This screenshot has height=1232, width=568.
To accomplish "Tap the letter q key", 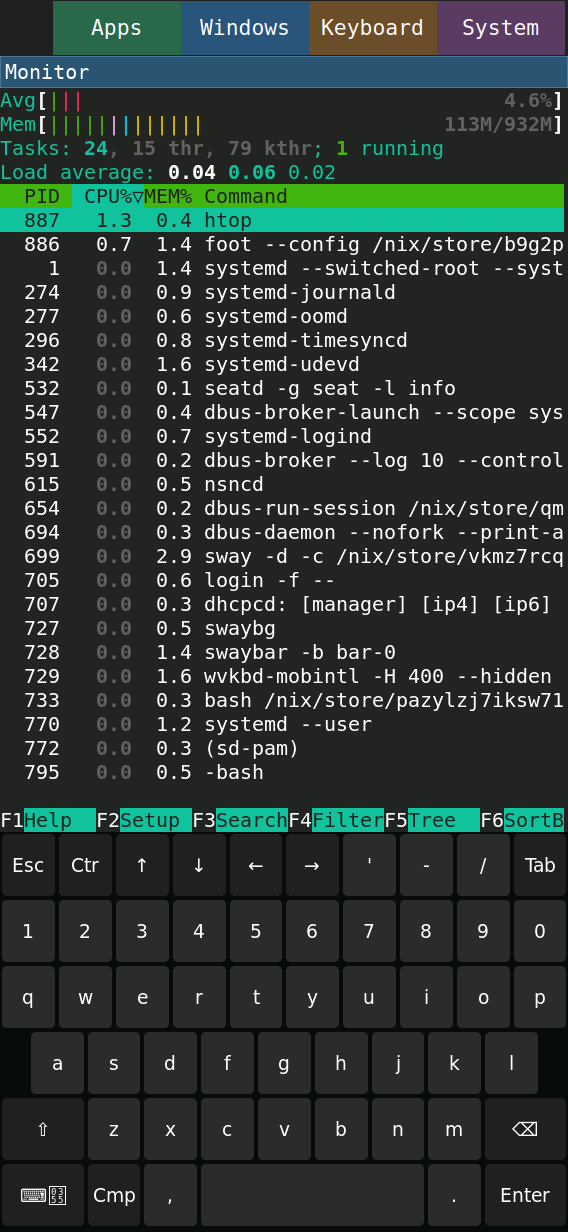I will pos(28,997).
